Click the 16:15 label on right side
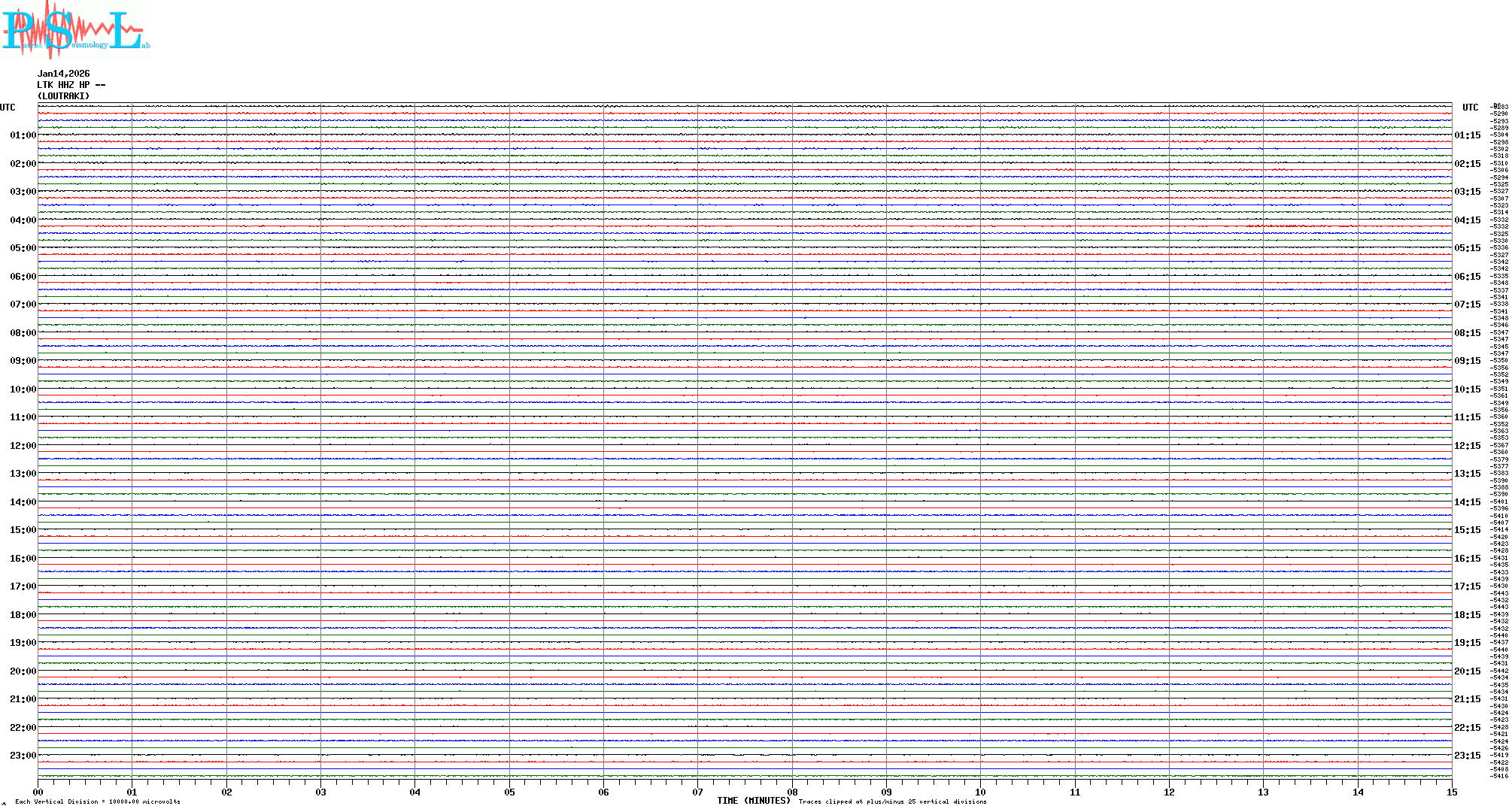 (x=1467, y=559)
